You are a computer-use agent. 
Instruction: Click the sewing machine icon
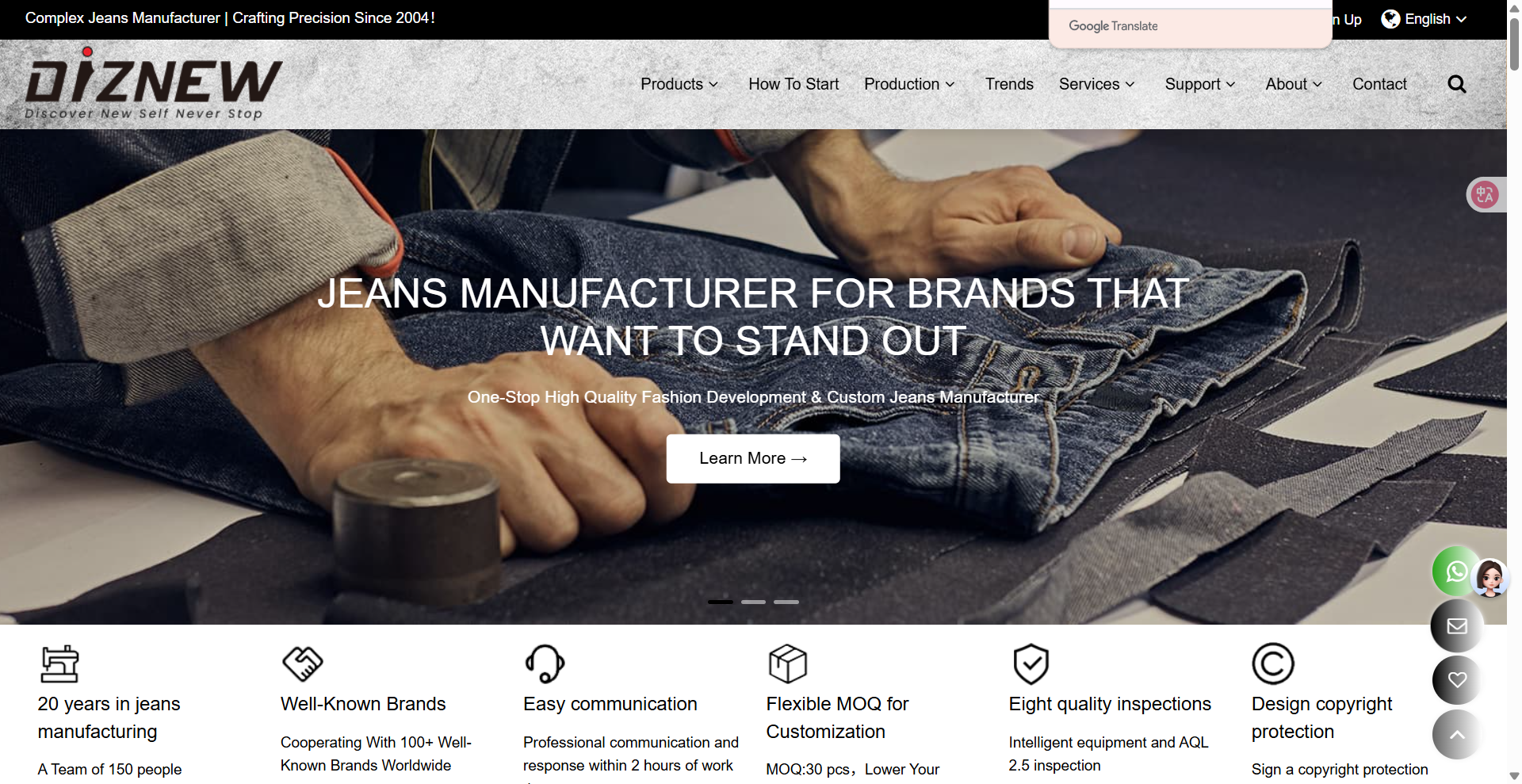tap(60, 664)
